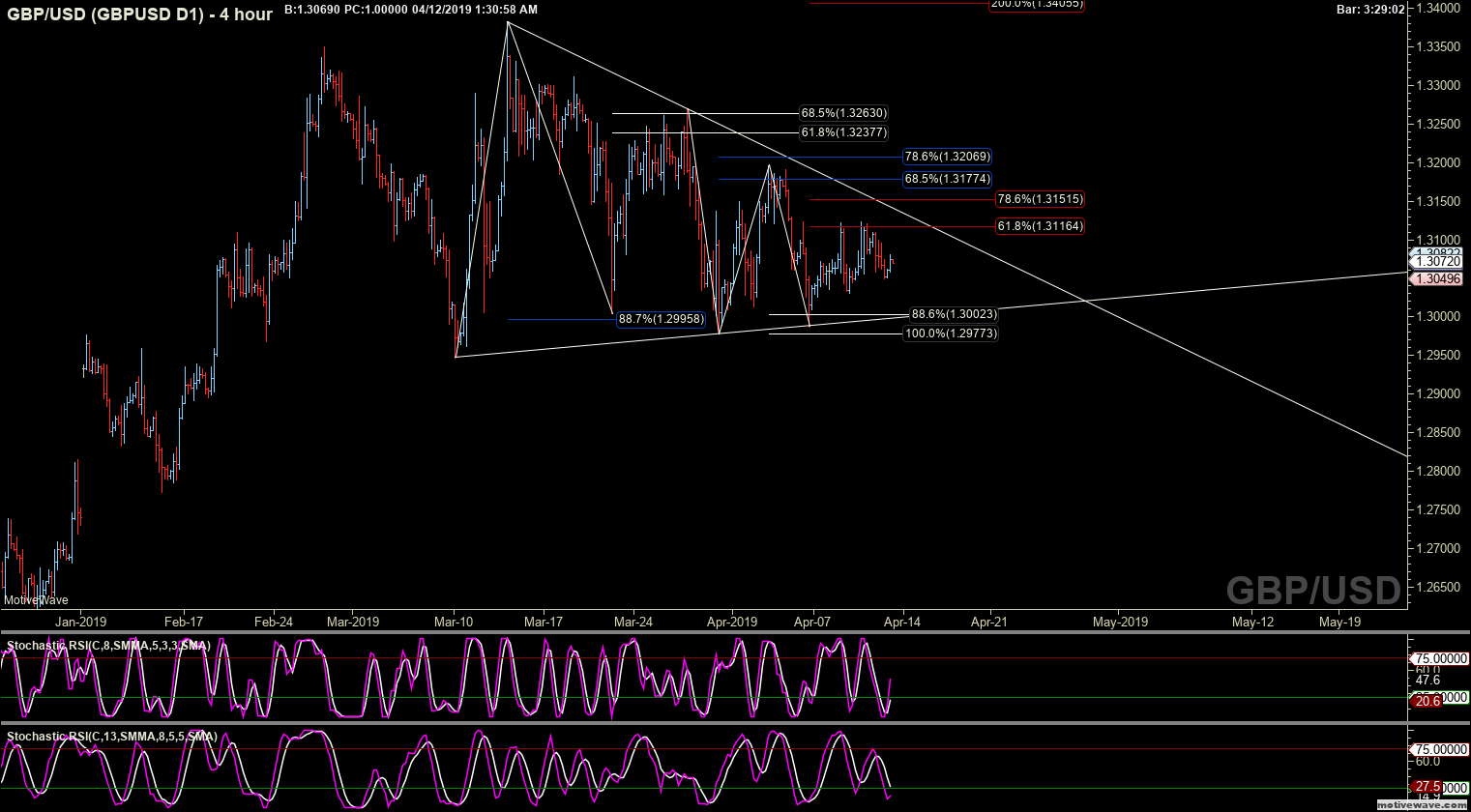
Task: Click the 75.00000 level in the upper stochastic panel
Action: pos(1441,658)
